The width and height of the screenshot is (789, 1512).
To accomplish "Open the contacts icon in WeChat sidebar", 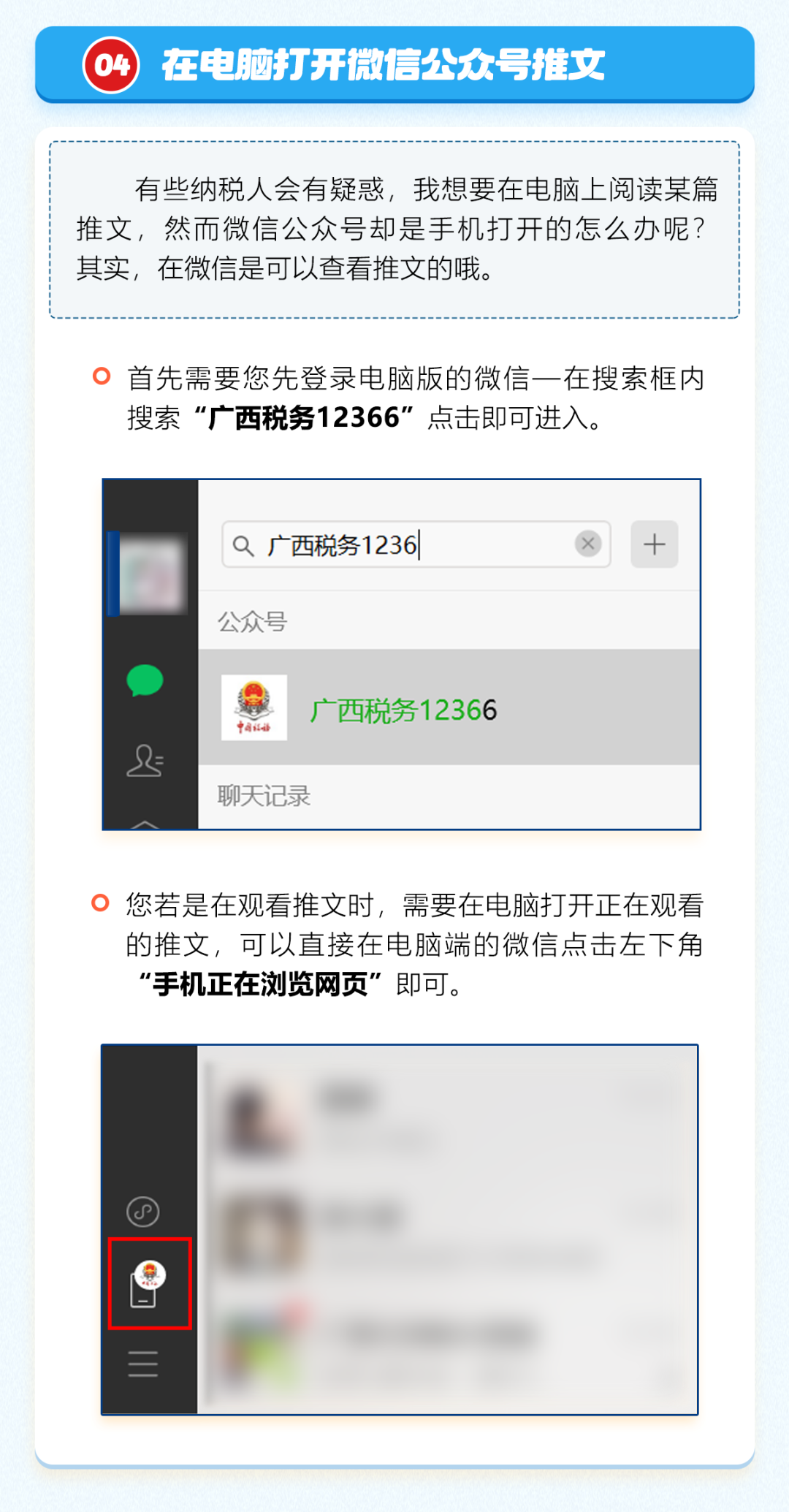I will 145,761.
